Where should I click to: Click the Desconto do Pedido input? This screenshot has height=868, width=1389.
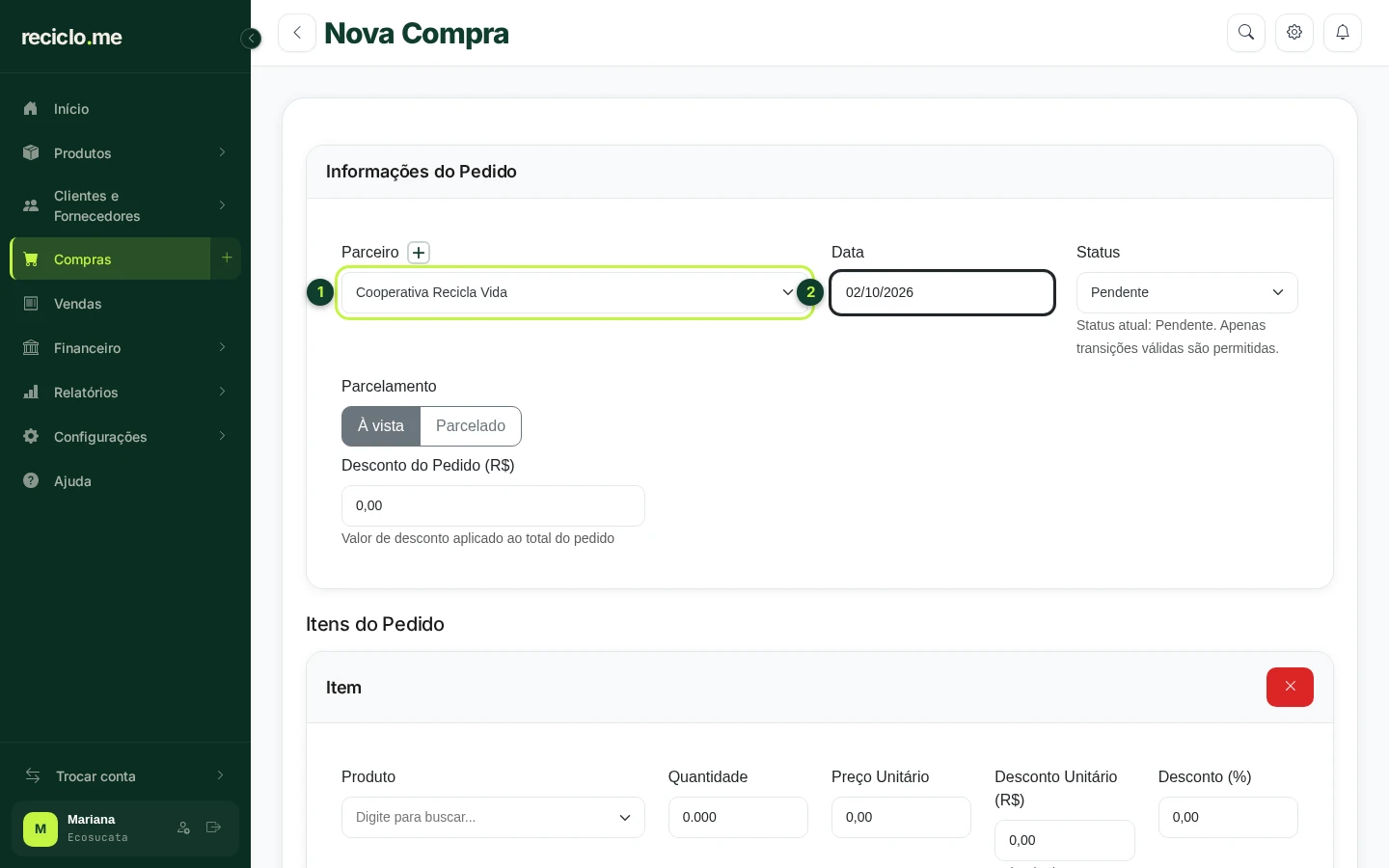(x=493, y=505)
